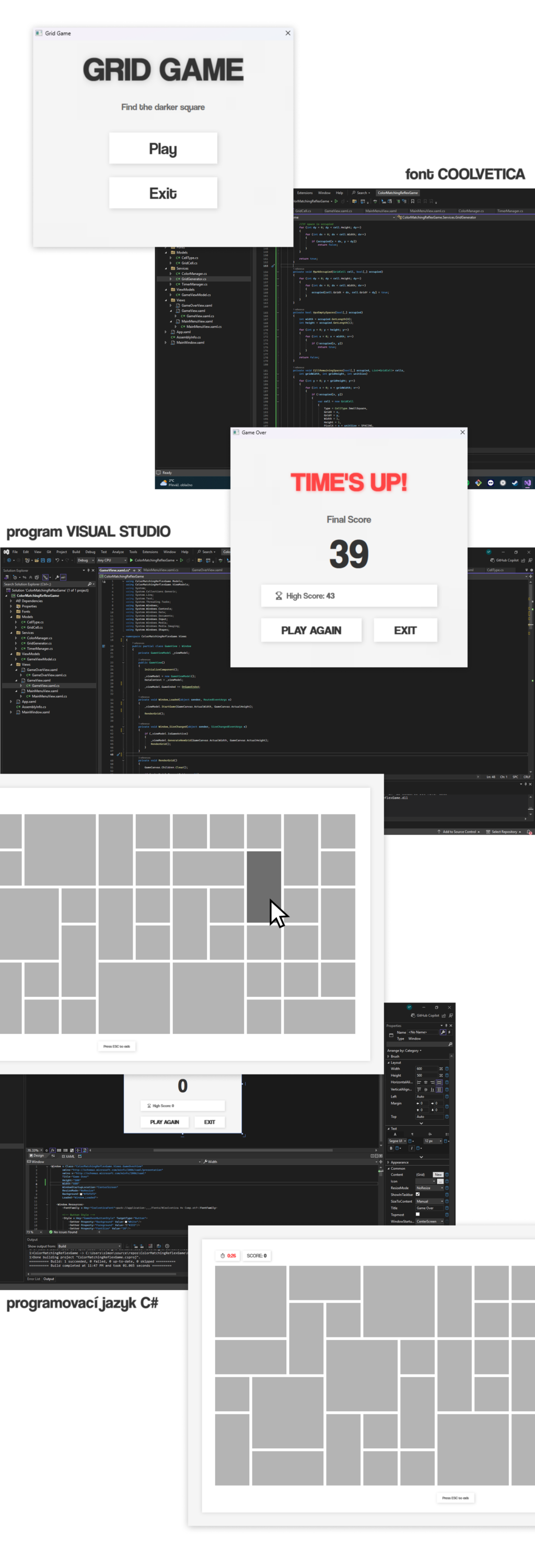The image size is (535, 1568).
Task: Click the GitHub Copilot icon
Action: (x=413, y=1016)
